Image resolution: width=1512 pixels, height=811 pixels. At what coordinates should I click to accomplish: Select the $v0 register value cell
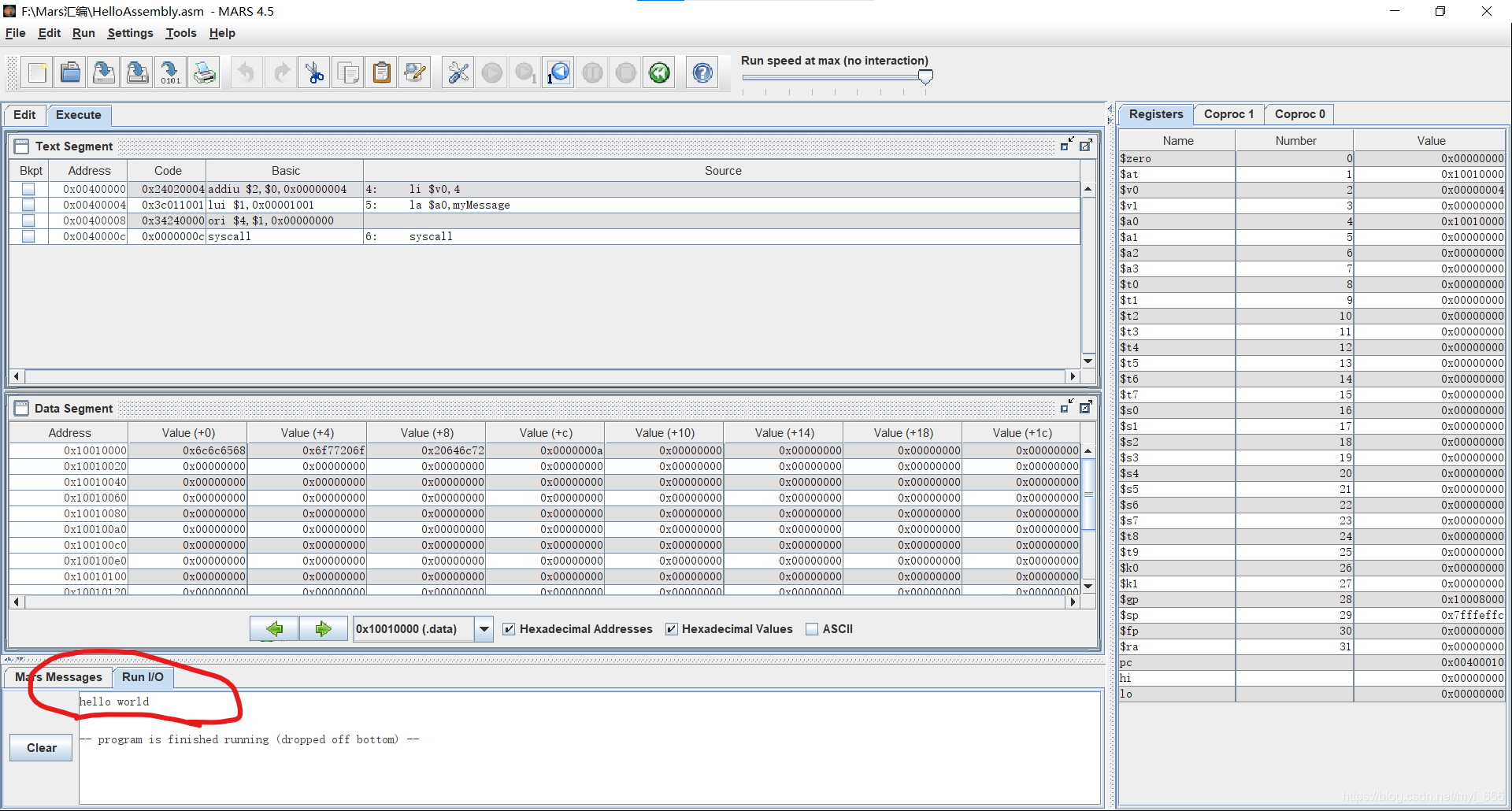(1429, 190)
